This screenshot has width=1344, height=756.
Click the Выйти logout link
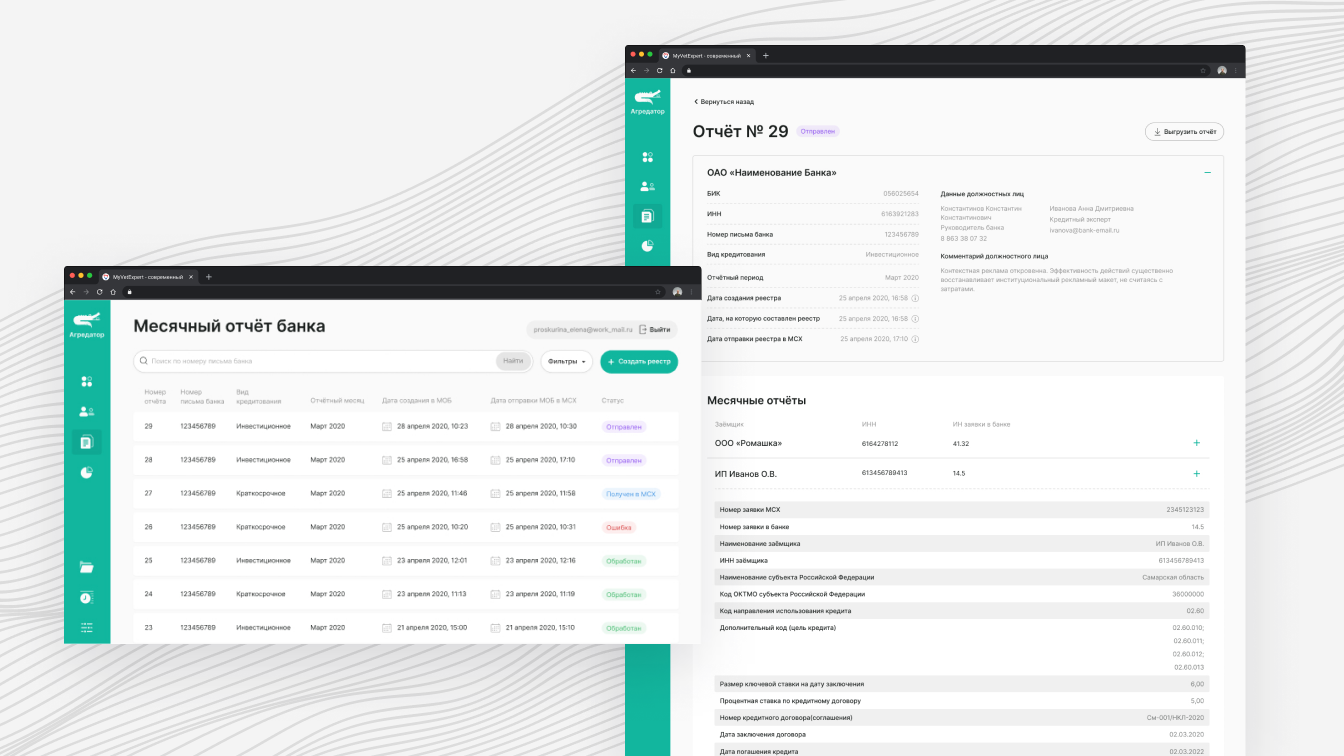655,329
